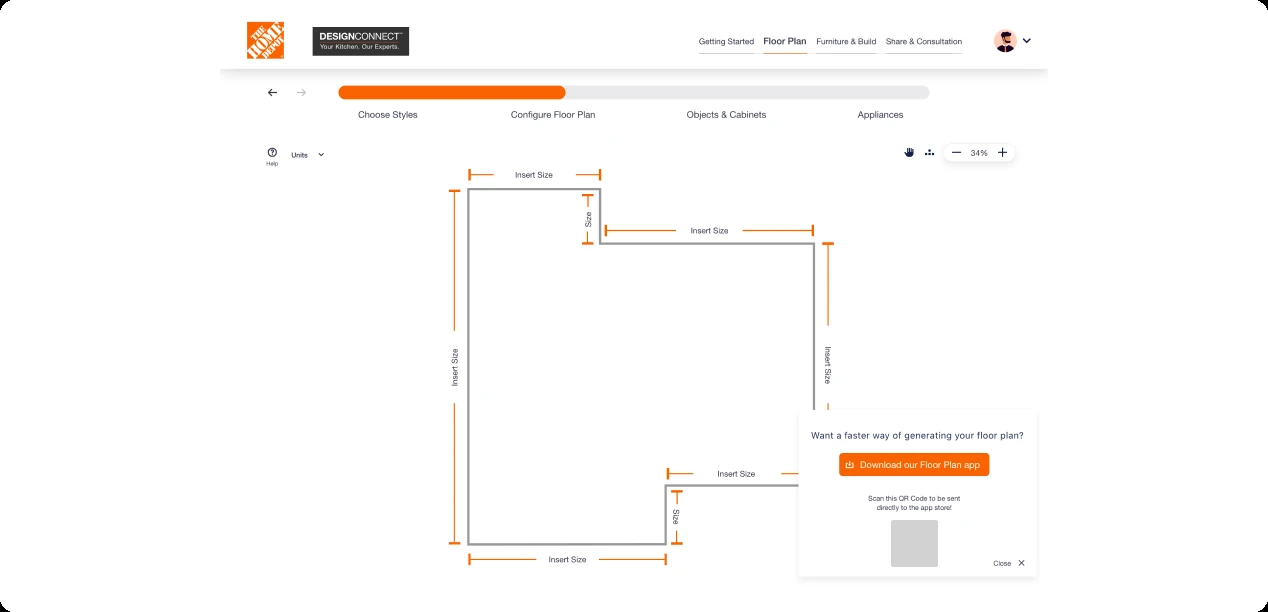
Task: Set size of the lower-right notch horizontal wall
Action: pyautogui.click(x=736, y=474)
